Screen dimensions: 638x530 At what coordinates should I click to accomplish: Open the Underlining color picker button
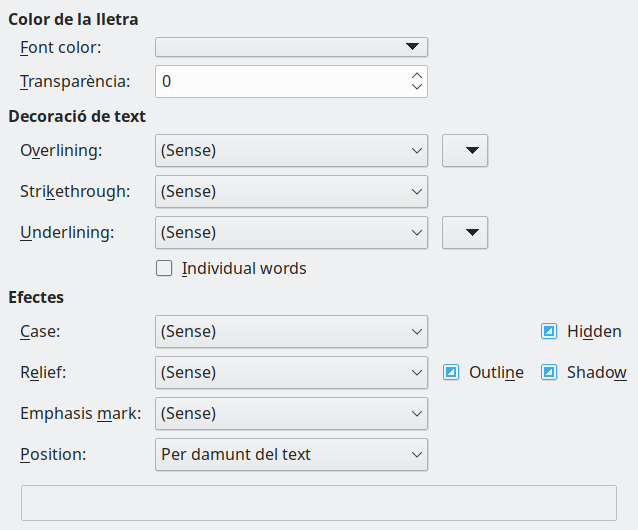(x=464, y=232)
